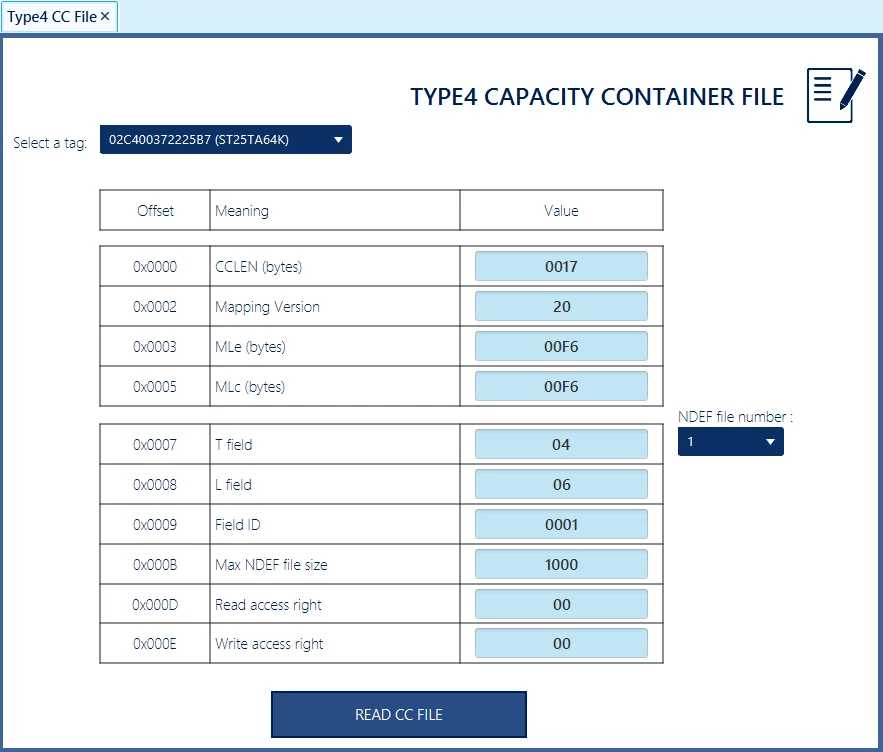The height and width of the screenshot is (752, 883).
Task: Close the Type4 CC File tab
Action: click(x=105, y=16)
